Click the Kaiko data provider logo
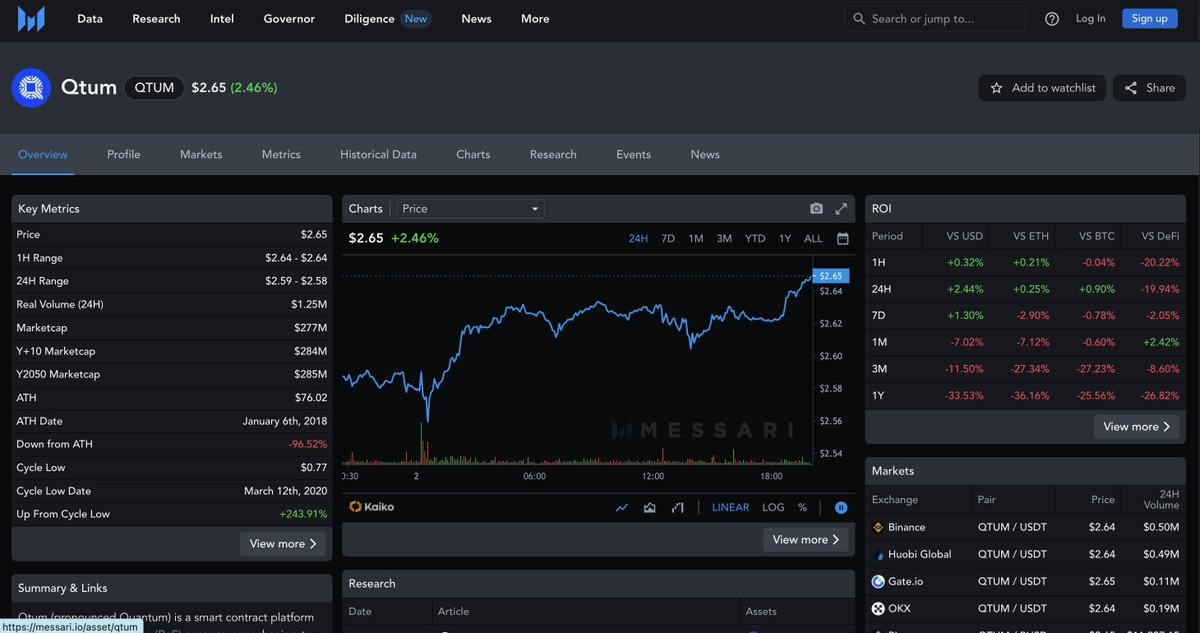 372,507
